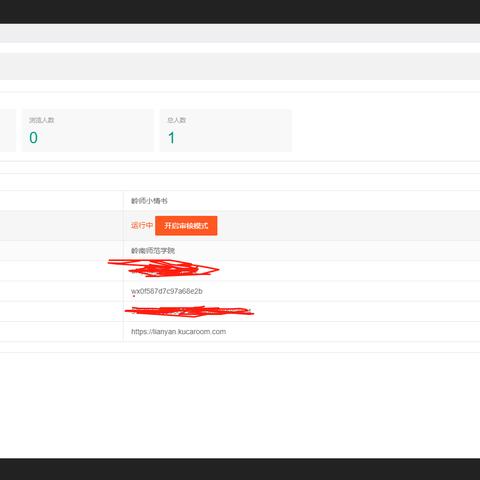The height and width of the screenshot is (480, 480).
Task: Click the 运行中 status label
Action: pos(141,226)
